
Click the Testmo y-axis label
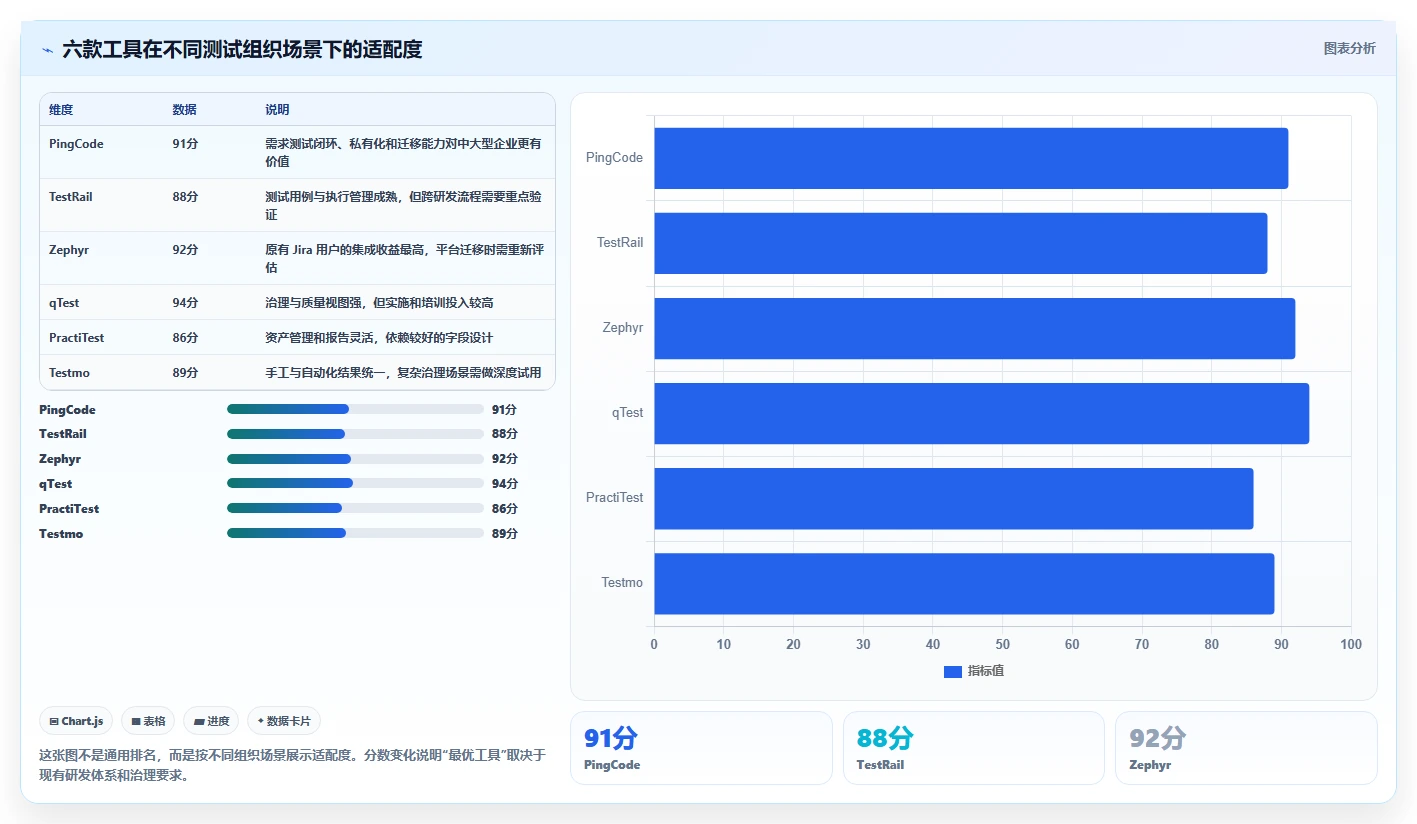coord(622,583)
